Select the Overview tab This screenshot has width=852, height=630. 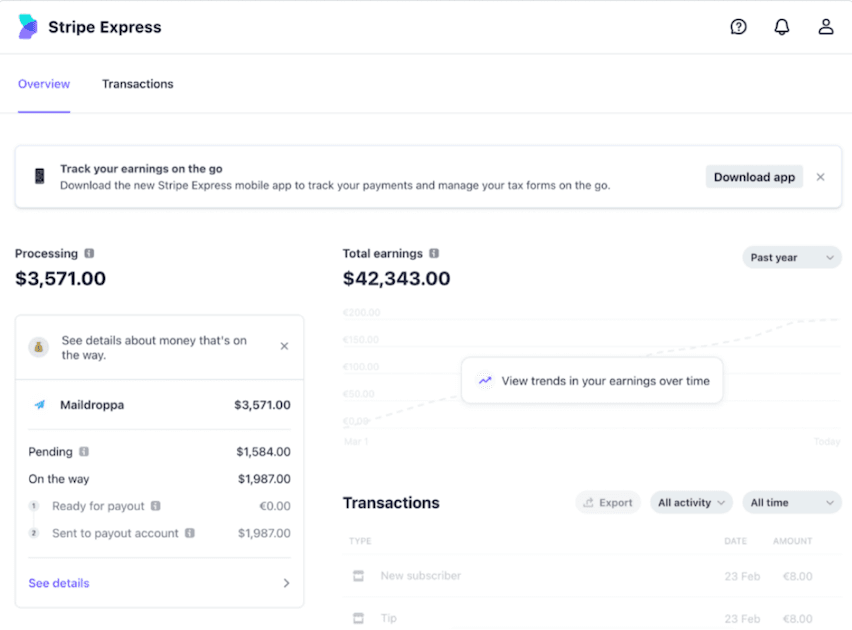44,84
